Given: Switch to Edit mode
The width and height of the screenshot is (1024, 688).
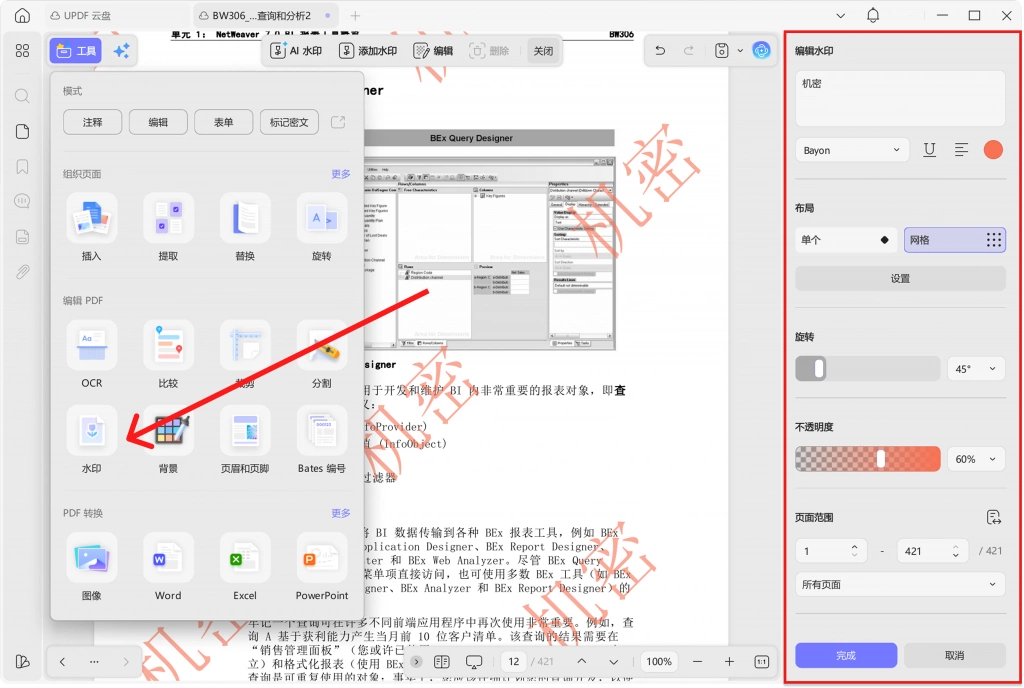Looking at the screenshot, I should 158,122.
